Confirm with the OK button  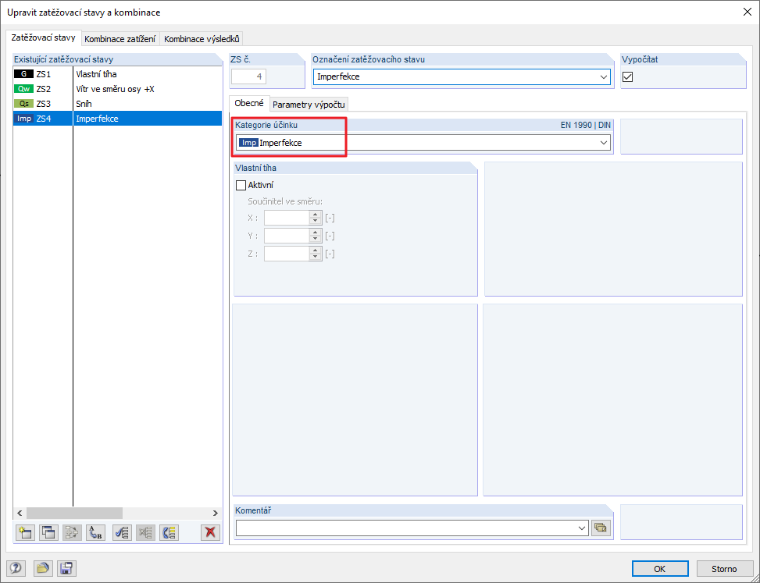point(660,568)
